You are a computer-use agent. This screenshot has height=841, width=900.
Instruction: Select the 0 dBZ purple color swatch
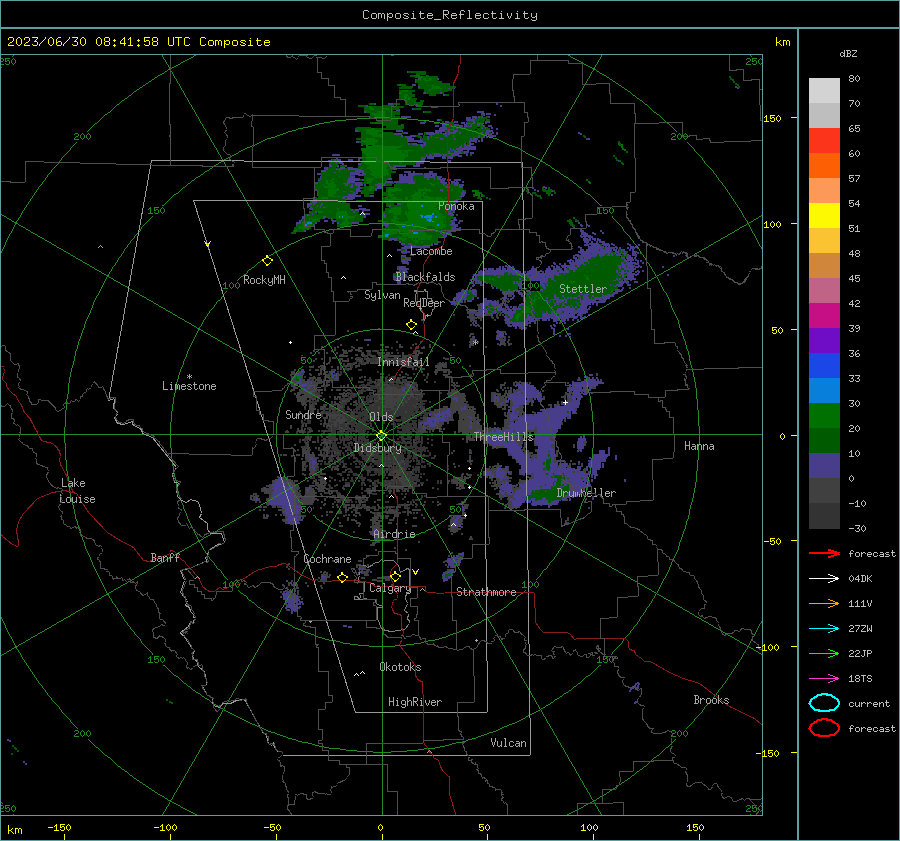tap(824, 465)
